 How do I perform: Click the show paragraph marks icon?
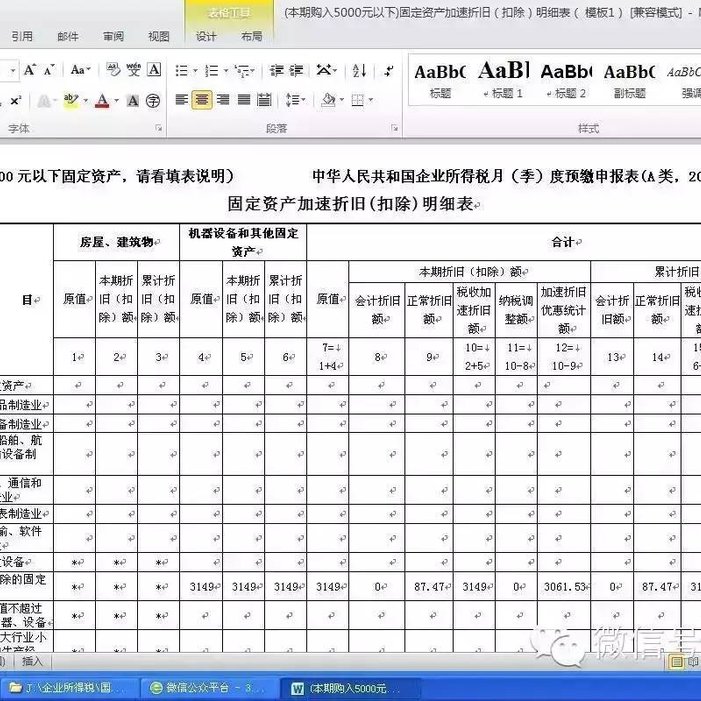pos(389,70)
